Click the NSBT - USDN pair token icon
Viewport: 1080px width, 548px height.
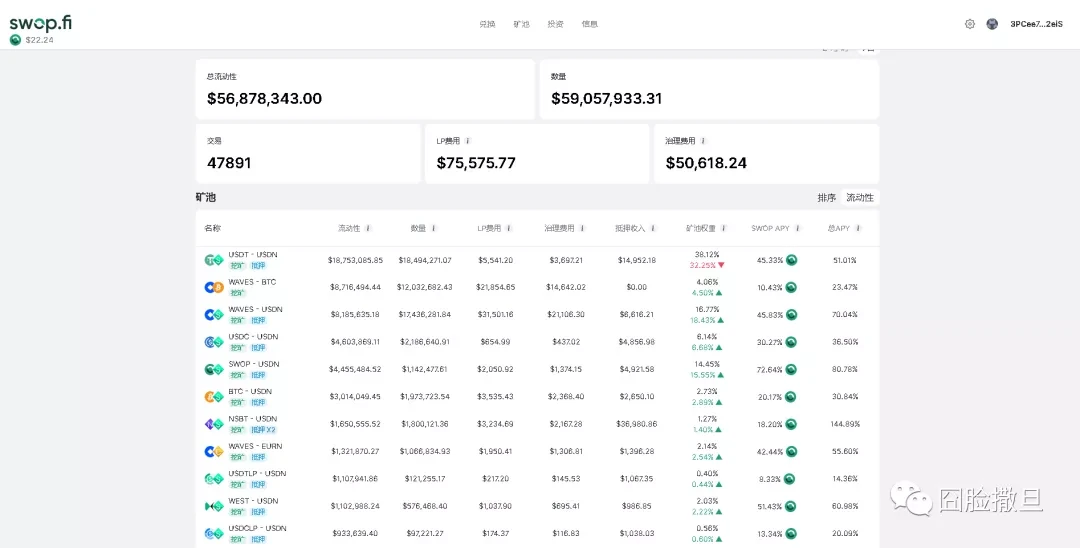214,424
